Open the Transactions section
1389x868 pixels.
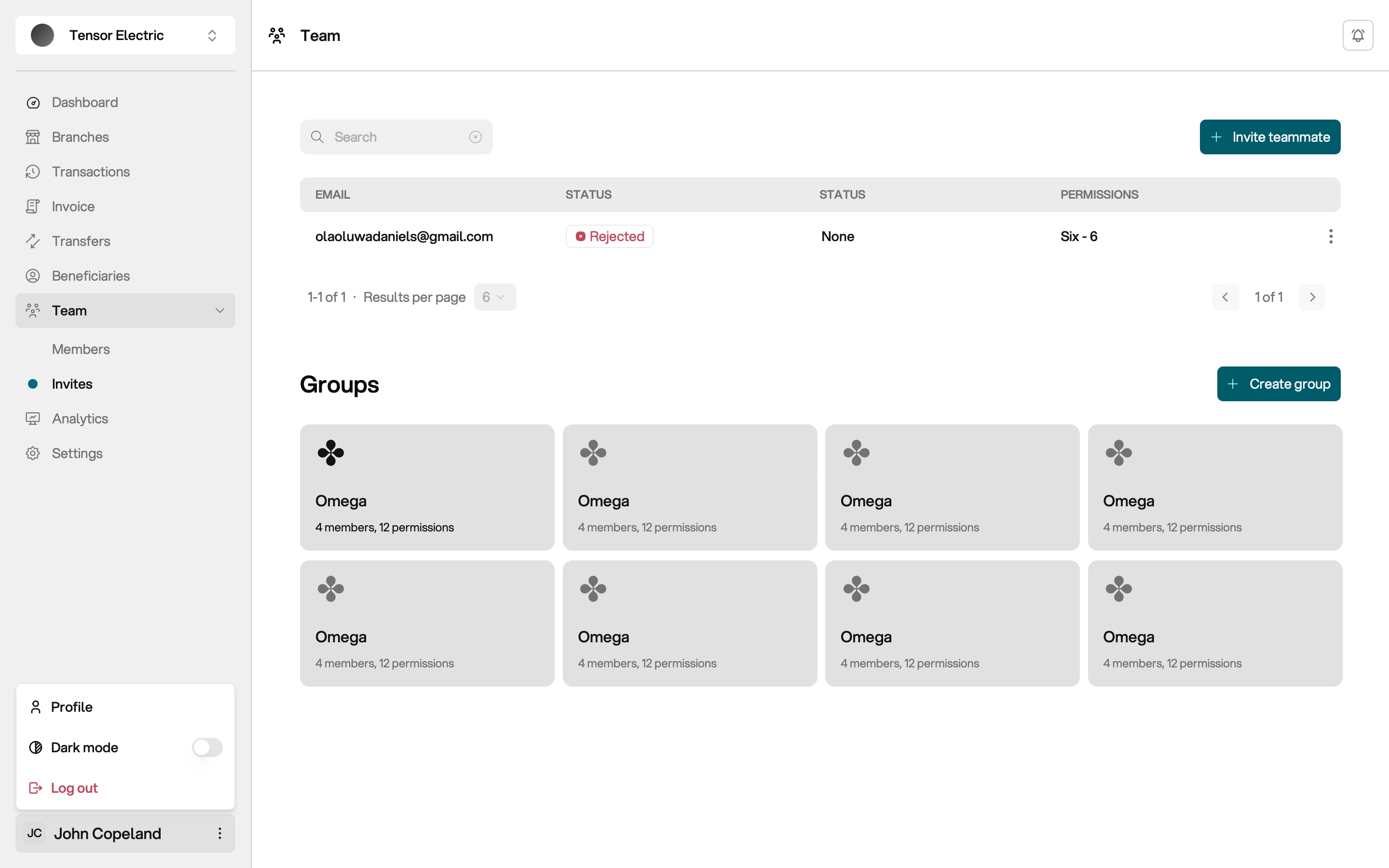[x=90, y=172]
